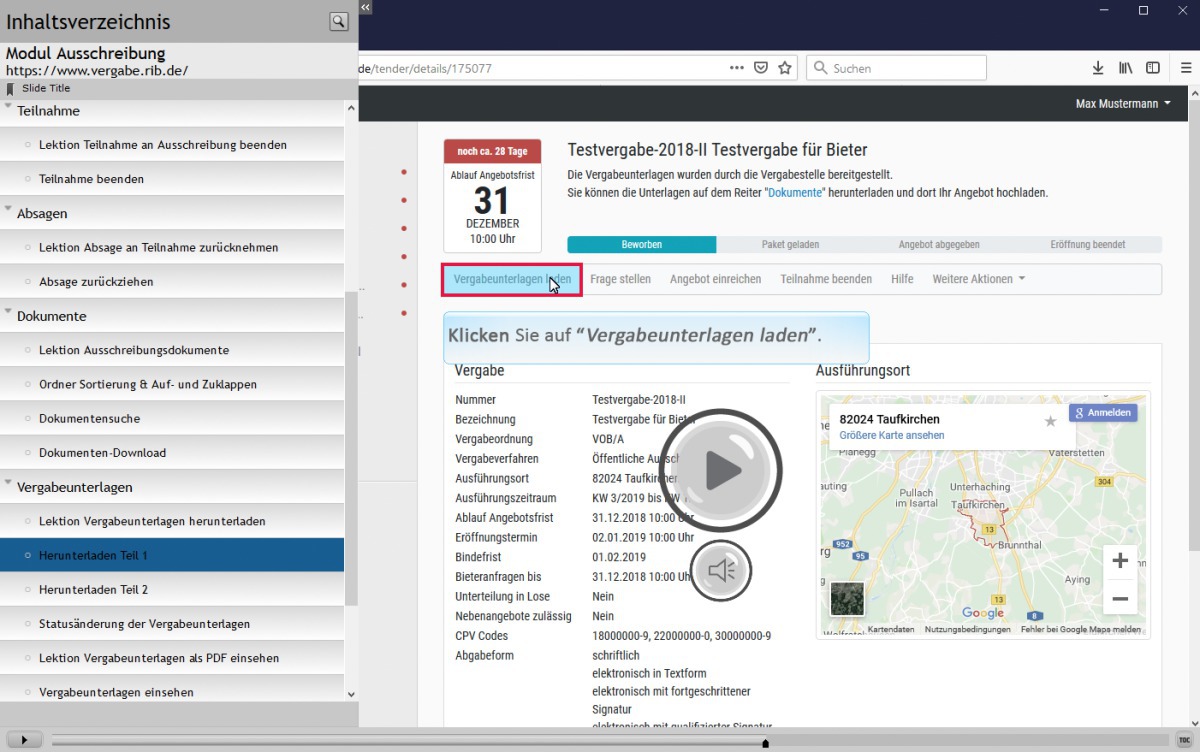Toggle the TOC button in player bar
This screenshot has height=752, width=1200.
pyautogui.click(x=1183, y=740)
